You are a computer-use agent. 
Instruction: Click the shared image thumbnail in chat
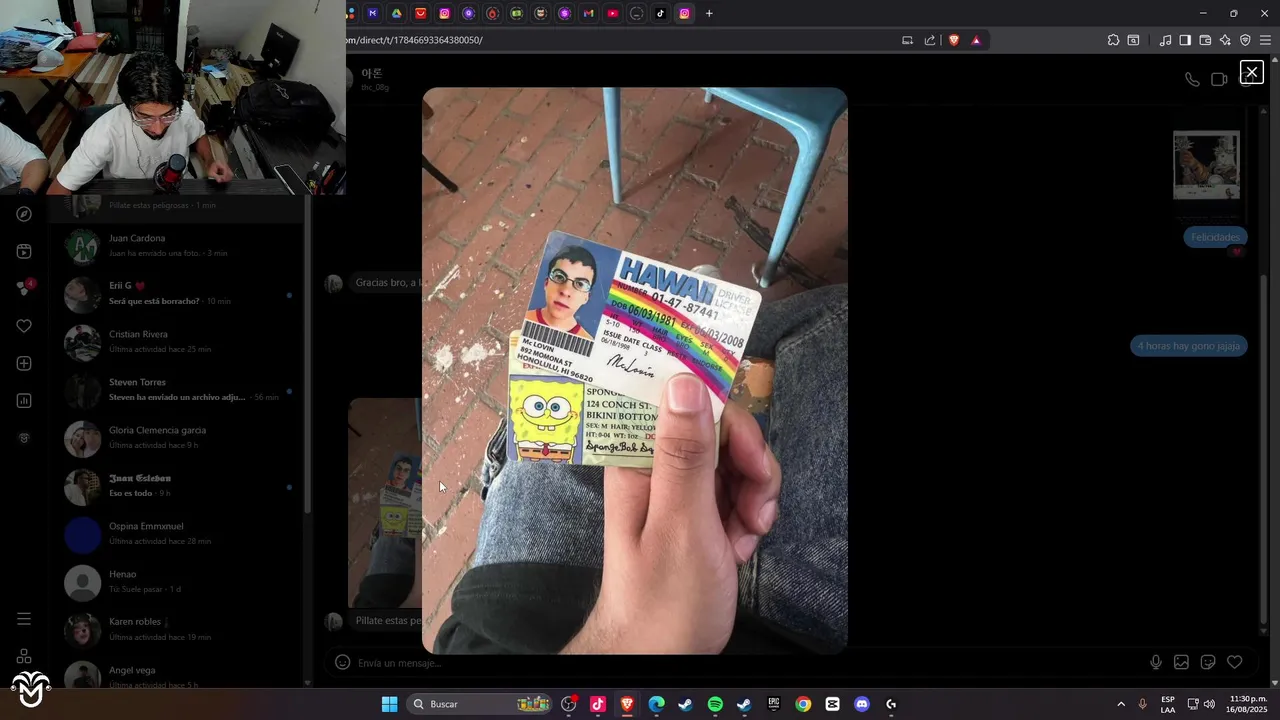coord(384,503)
